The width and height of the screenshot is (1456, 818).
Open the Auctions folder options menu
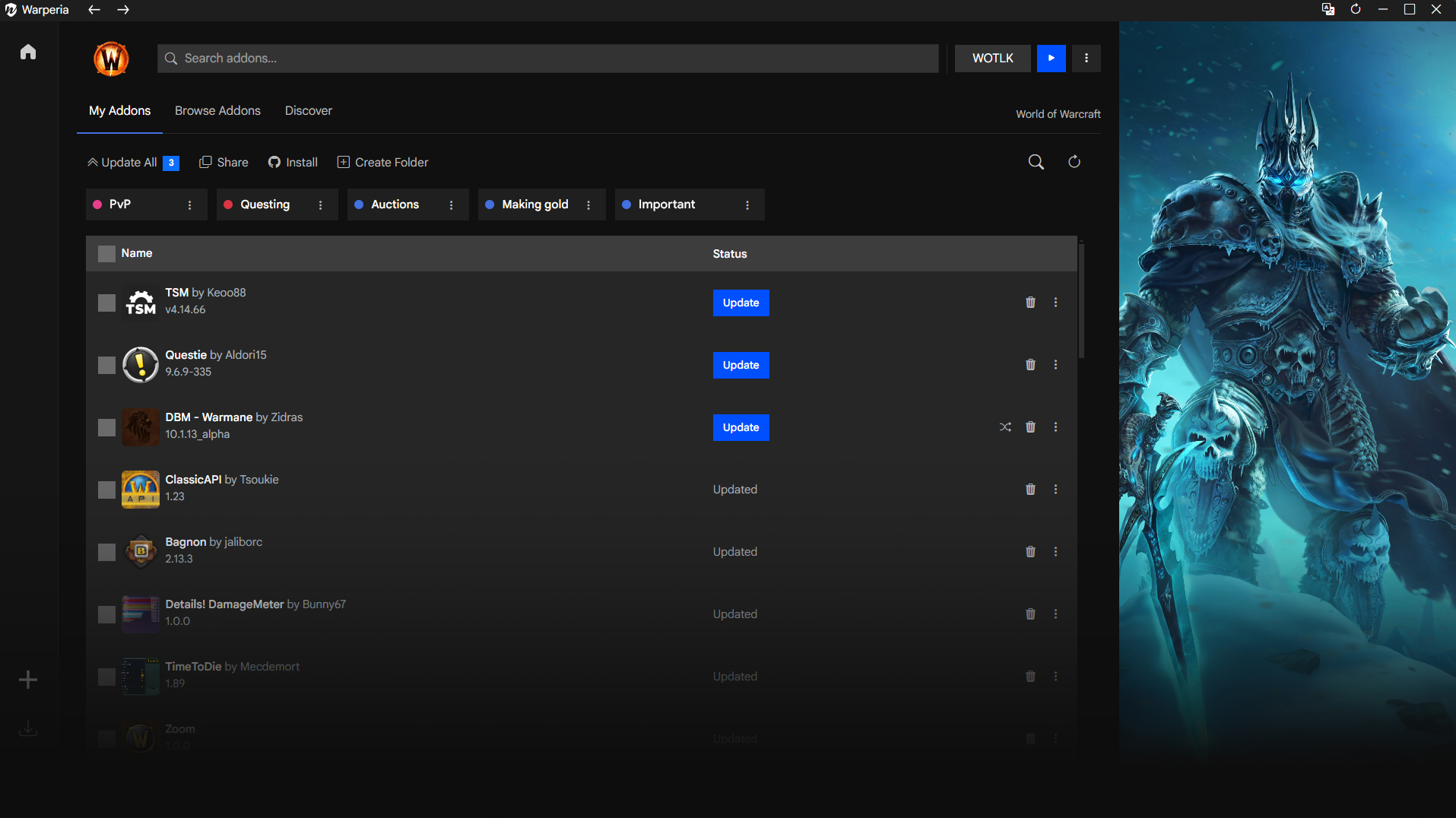pos(451,205)
